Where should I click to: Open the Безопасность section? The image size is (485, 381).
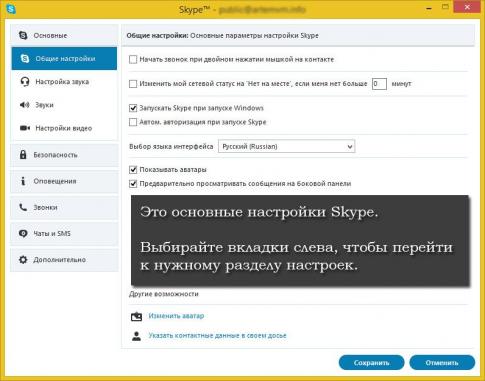[x=64, y=155]
